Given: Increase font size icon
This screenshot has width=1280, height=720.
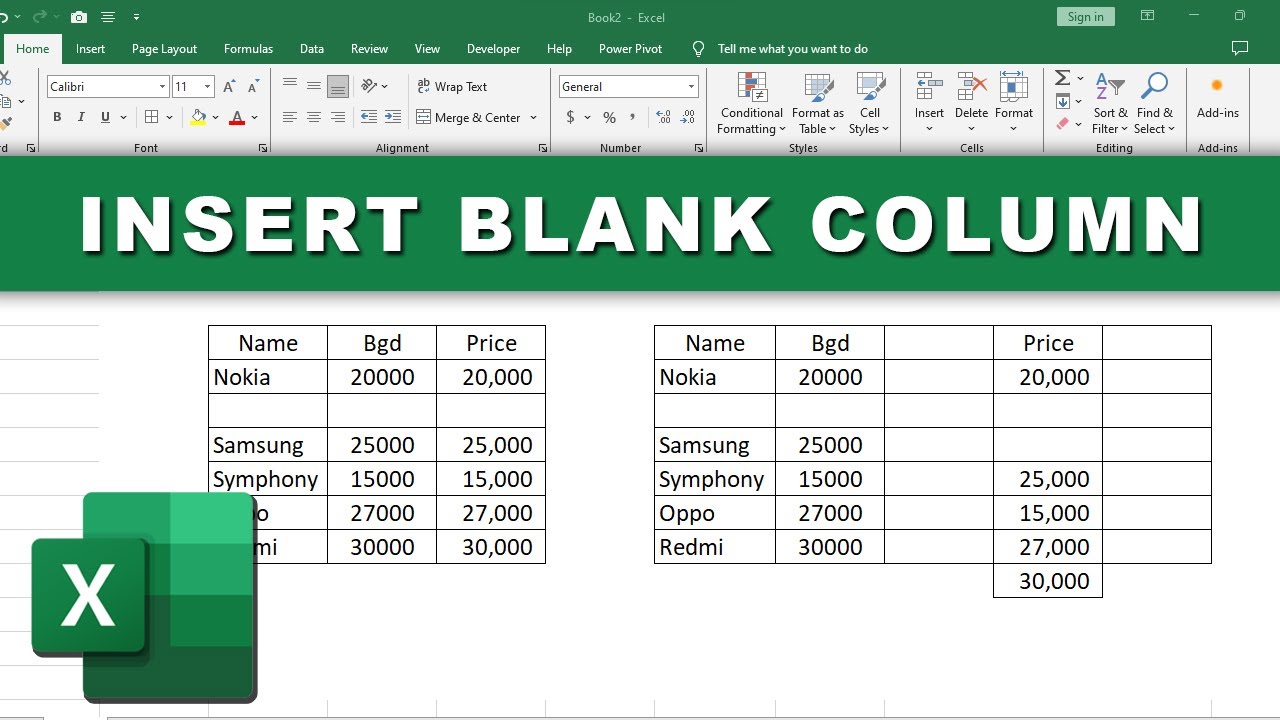Looking at the screenshot, I should 229,87.
